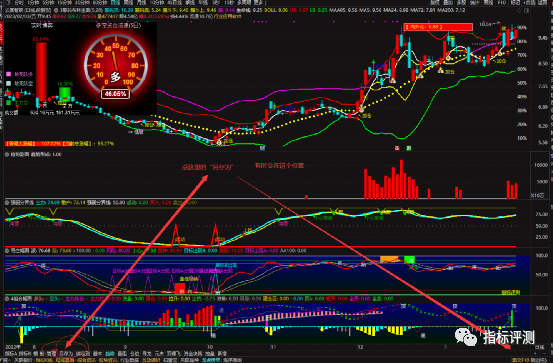Click the square window icon above the chart
This screenshot has height=363, width=553.
point(527,11)
